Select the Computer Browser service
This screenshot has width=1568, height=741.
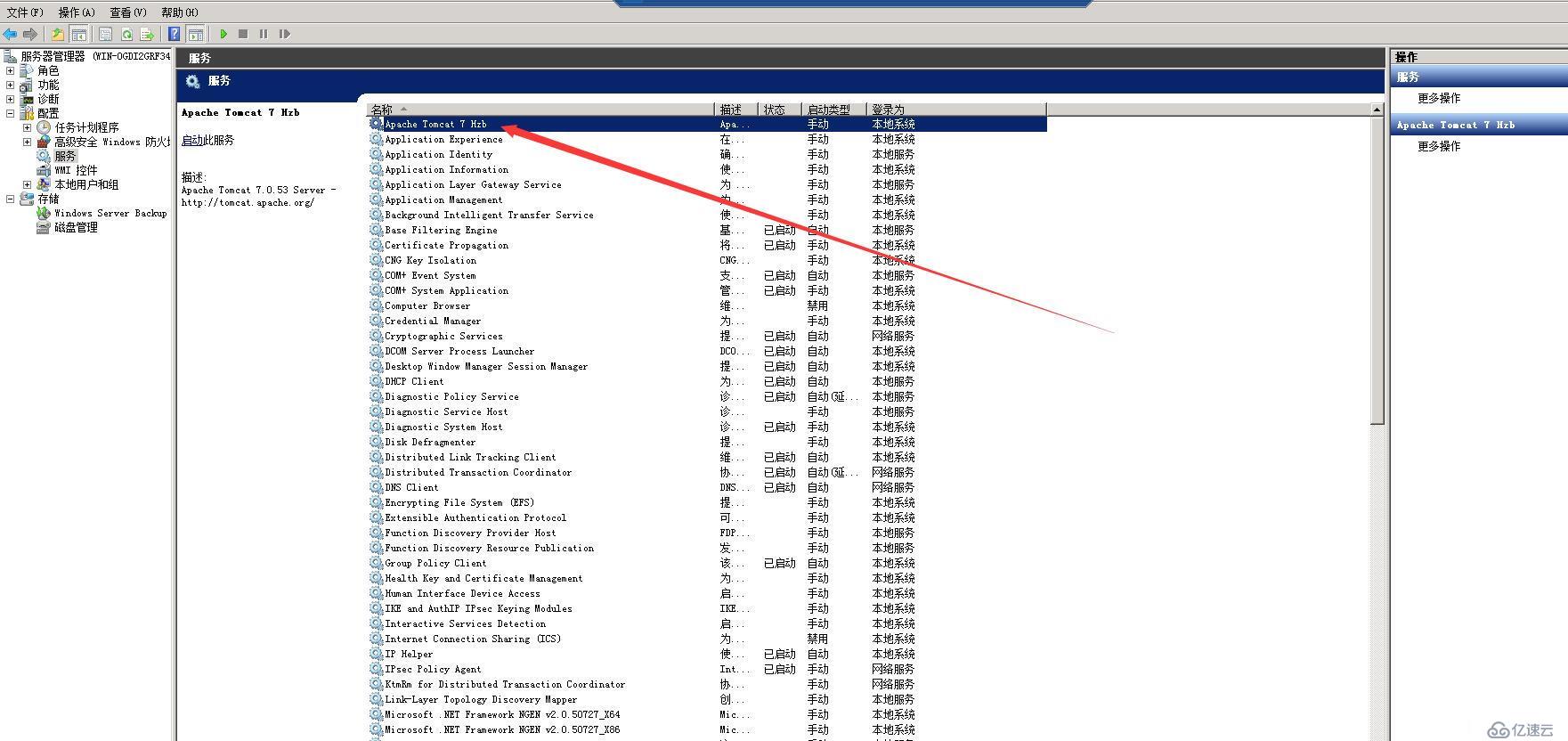708,305
